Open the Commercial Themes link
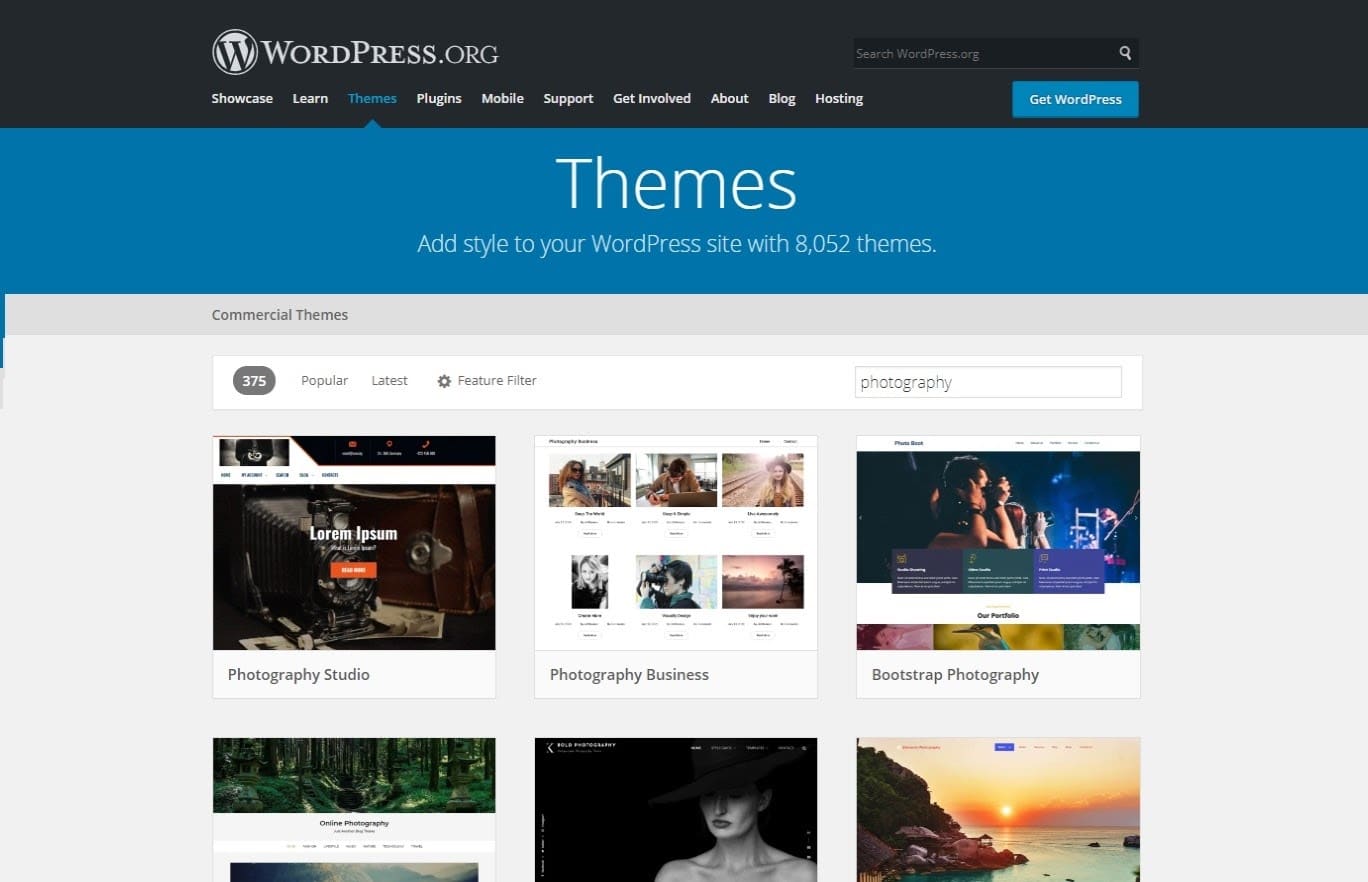1368x882 pixels. pos(279,314)
